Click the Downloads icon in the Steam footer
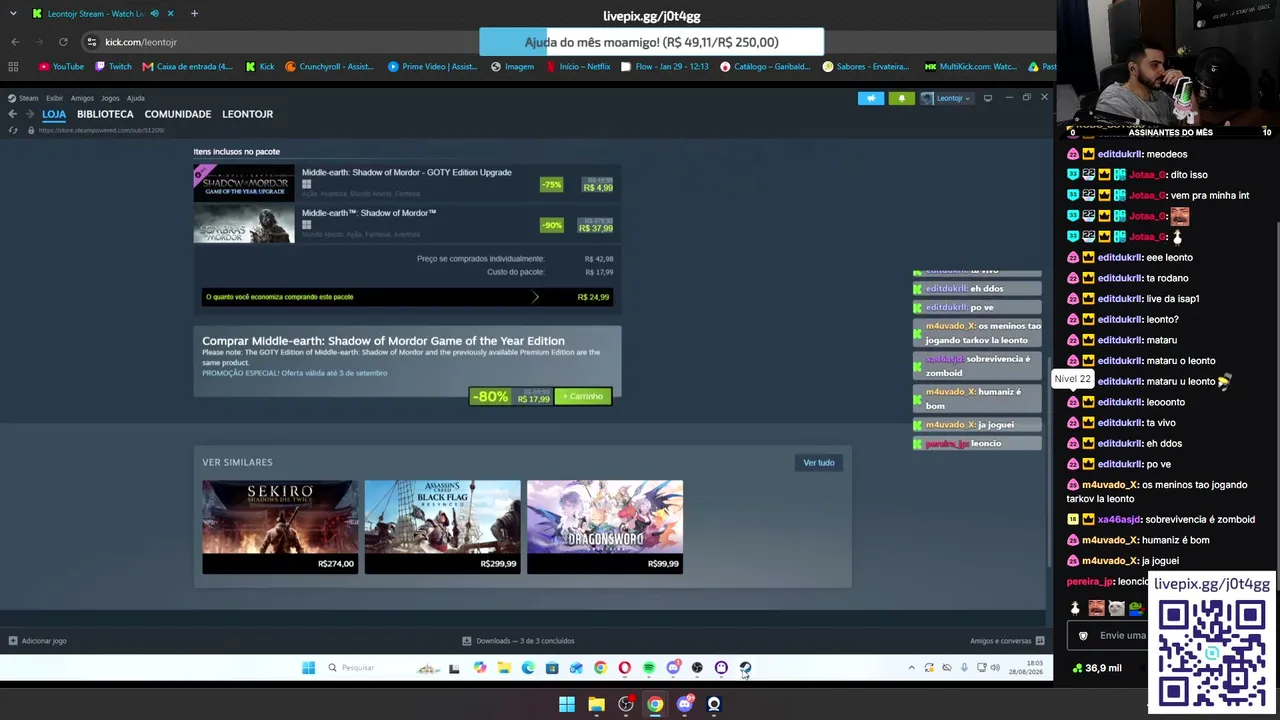 click(467, 641)
